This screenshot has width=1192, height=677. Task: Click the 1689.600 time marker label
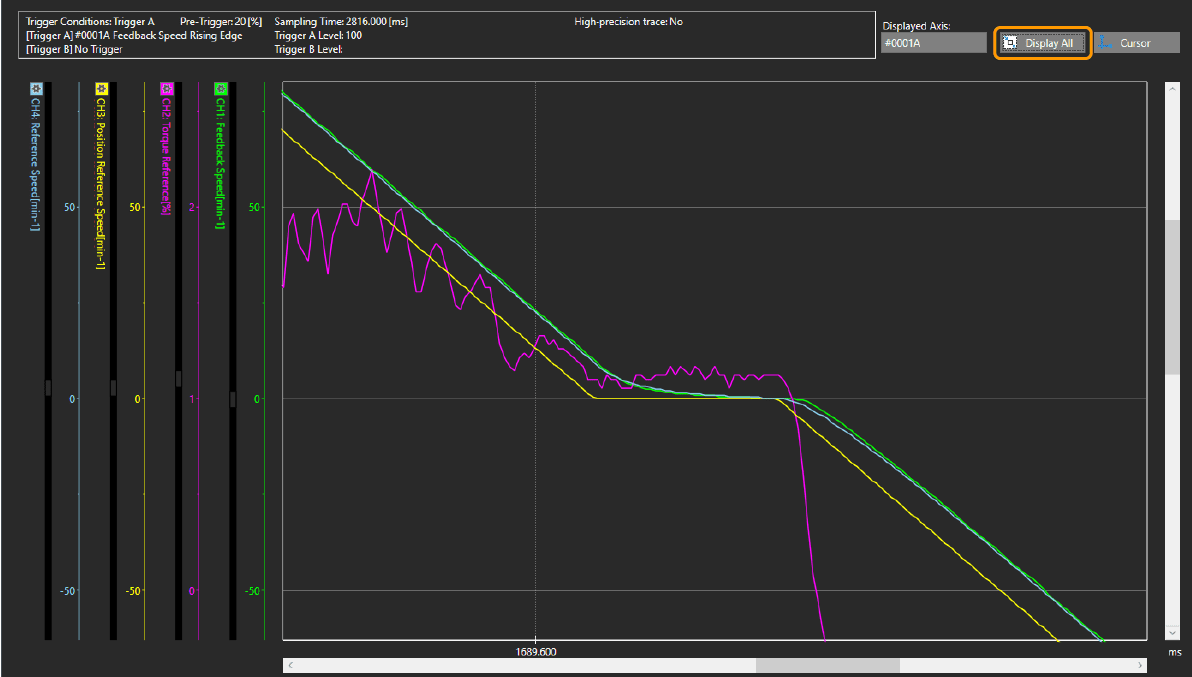click(536, 650)
